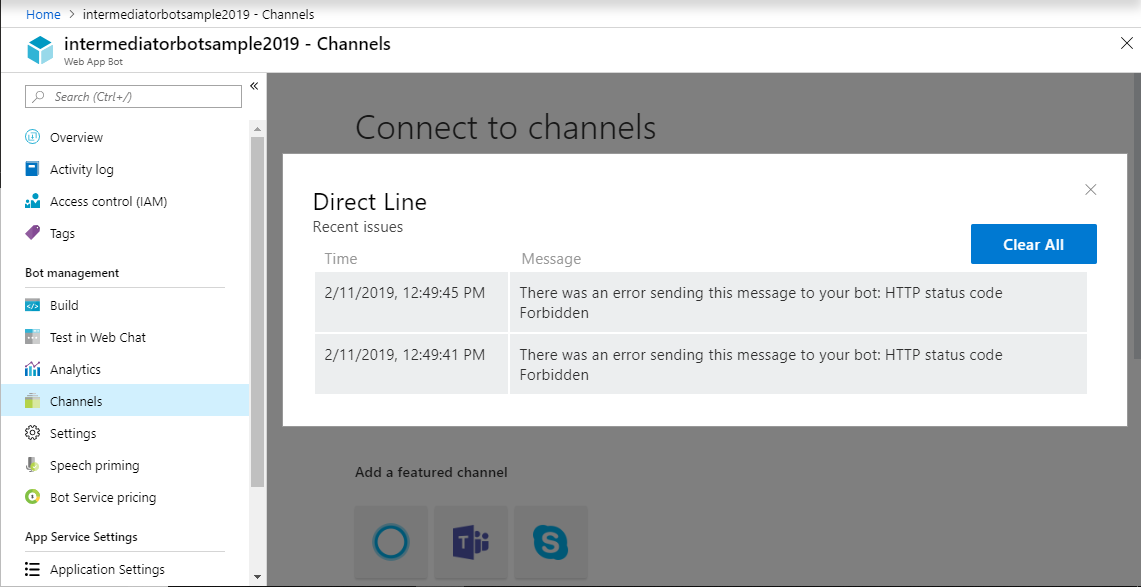Open the Speech priming section
Viewport: 1141px width, 587px height.
pos(99,465)
